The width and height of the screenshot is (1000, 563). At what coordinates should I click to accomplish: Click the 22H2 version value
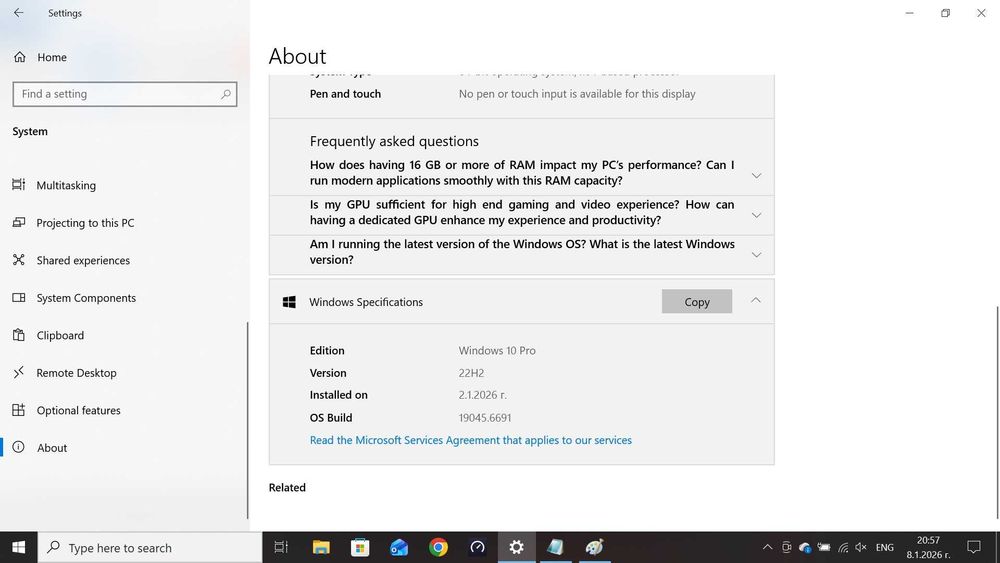(471, 373)
